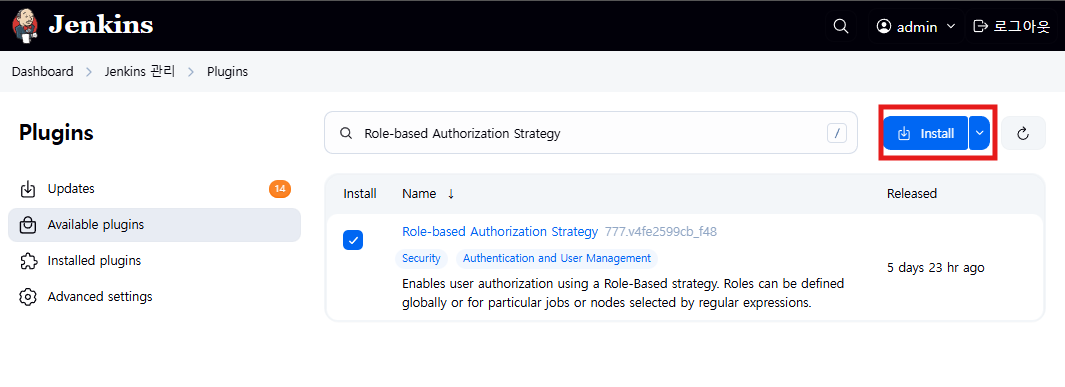The image size is (1065, 387).
Task: Open the admin user dropdown chevron
Action: point(951,26)
